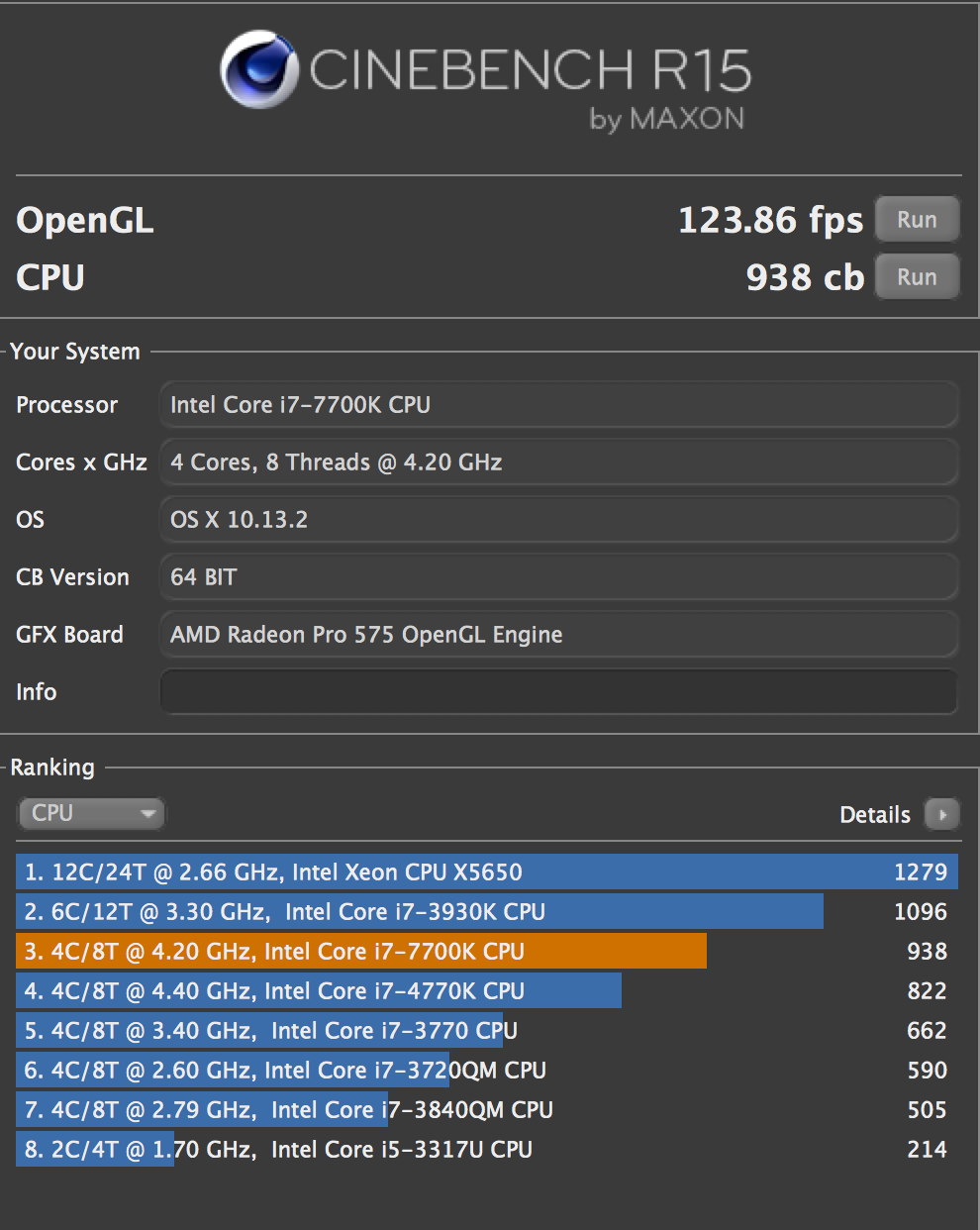Run the CPU benchmark test
Screen dimensions: 980x1230
click(917, 277)
